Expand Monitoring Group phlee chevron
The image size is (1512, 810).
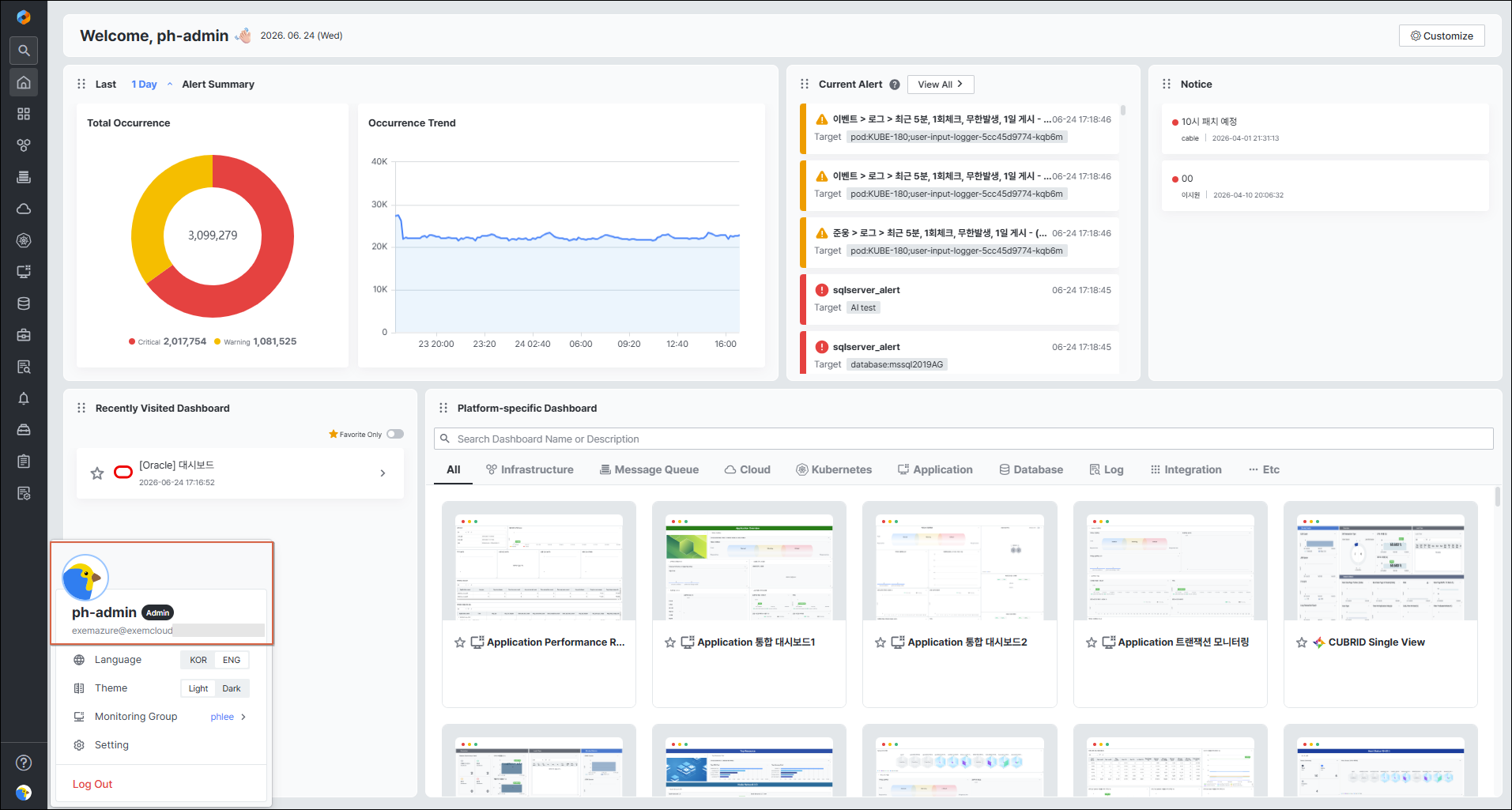point(243,717)
